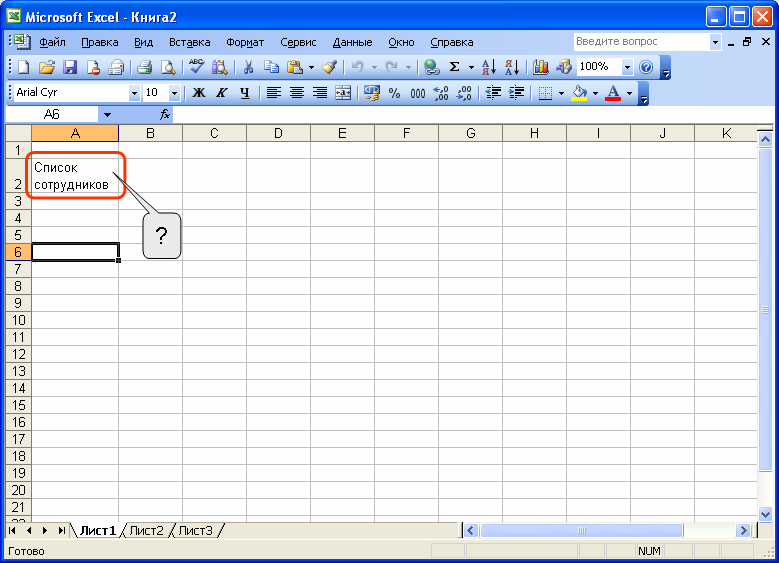Apply percent style format
This screenshot has width=779, height=563.
click(x=394, y=93)
